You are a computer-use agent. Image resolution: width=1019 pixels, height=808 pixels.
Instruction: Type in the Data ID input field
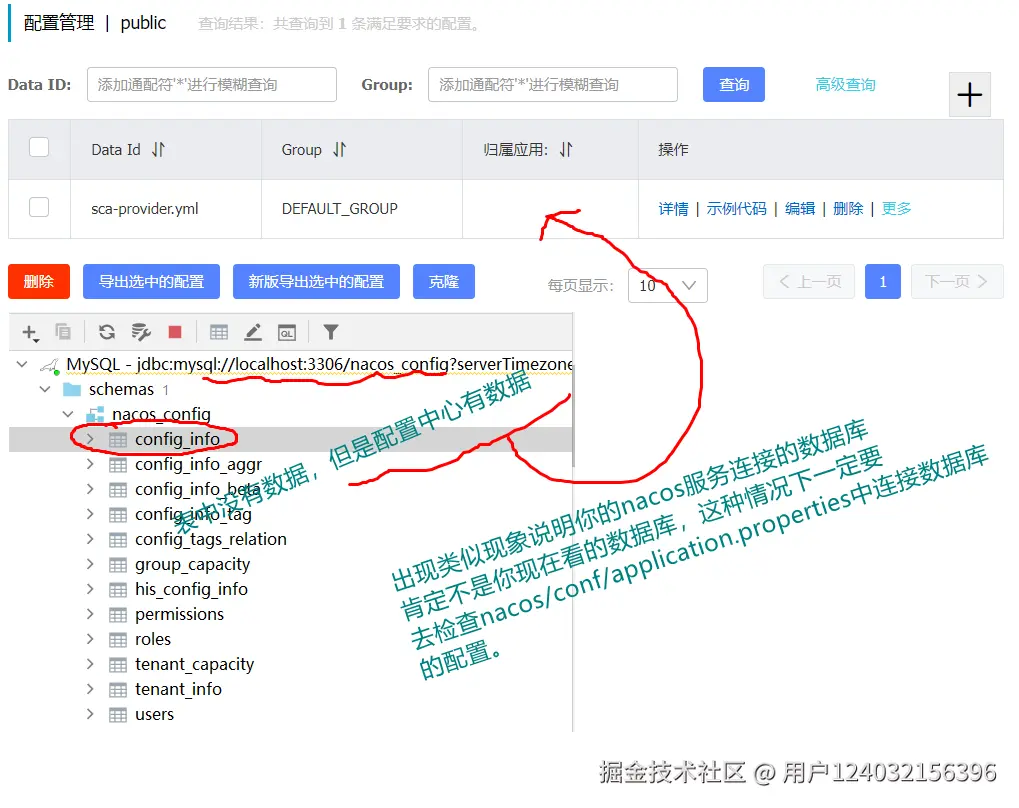pos(210,85)
